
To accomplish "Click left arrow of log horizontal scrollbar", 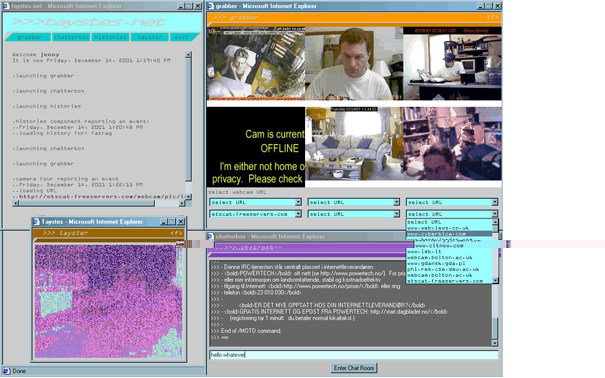I will point(16,203).
